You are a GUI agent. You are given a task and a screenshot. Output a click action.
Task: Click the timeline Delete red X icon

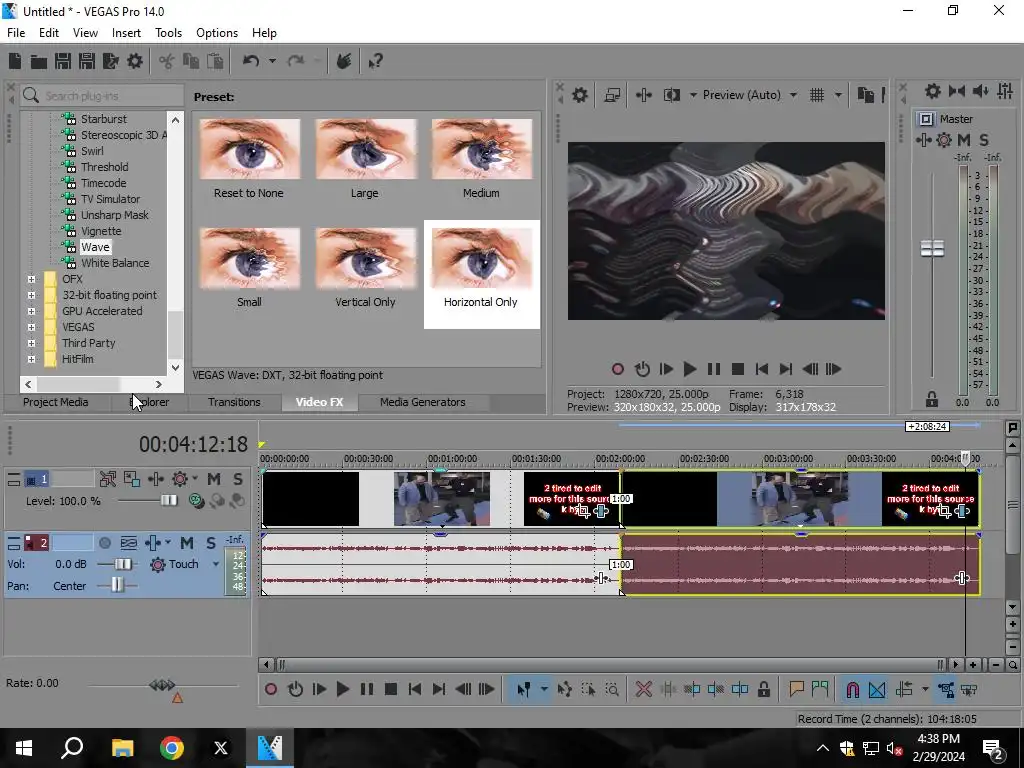tap(643, 689)
